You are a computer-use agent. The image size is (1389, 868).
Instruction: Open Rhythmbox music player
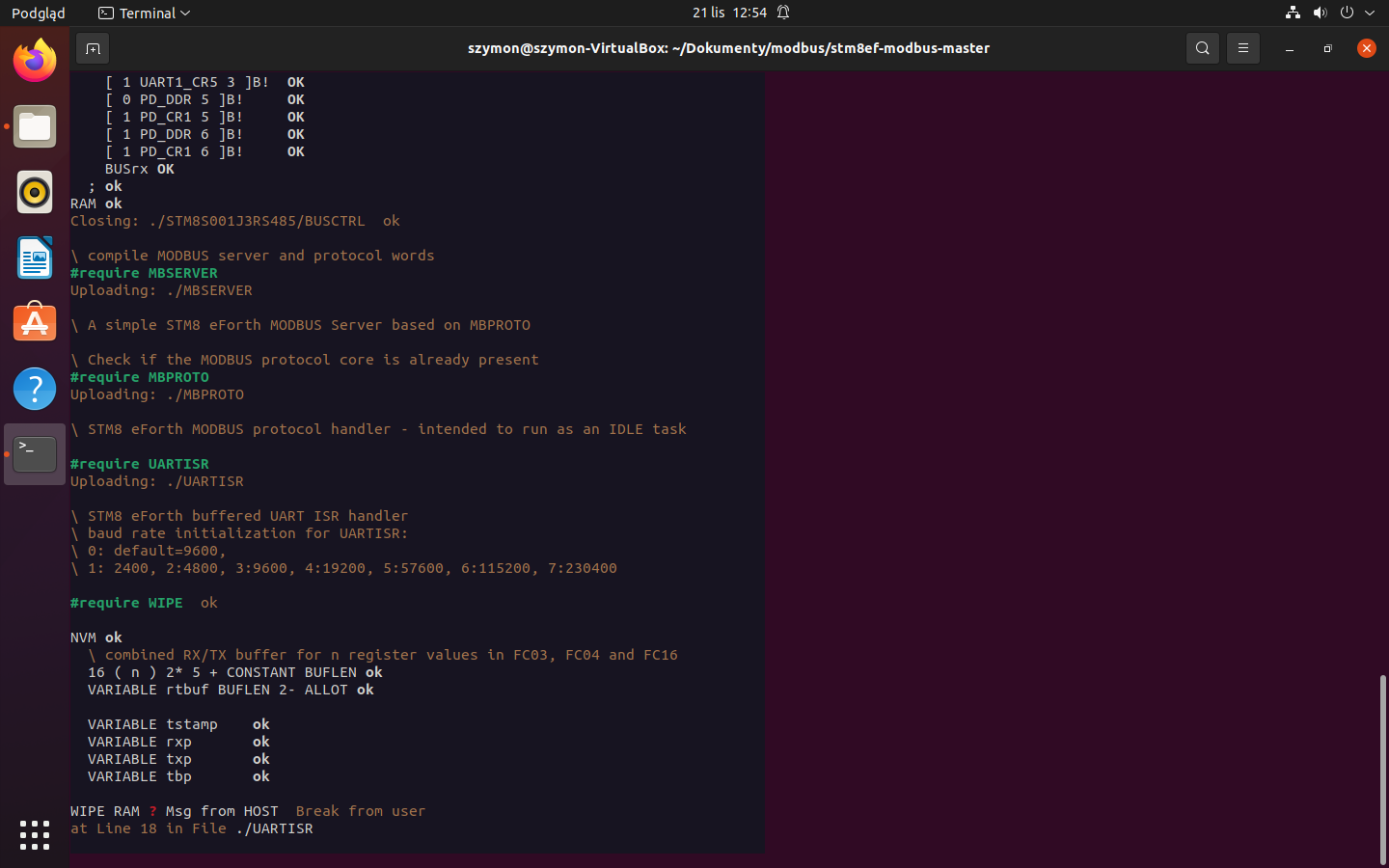35,193
